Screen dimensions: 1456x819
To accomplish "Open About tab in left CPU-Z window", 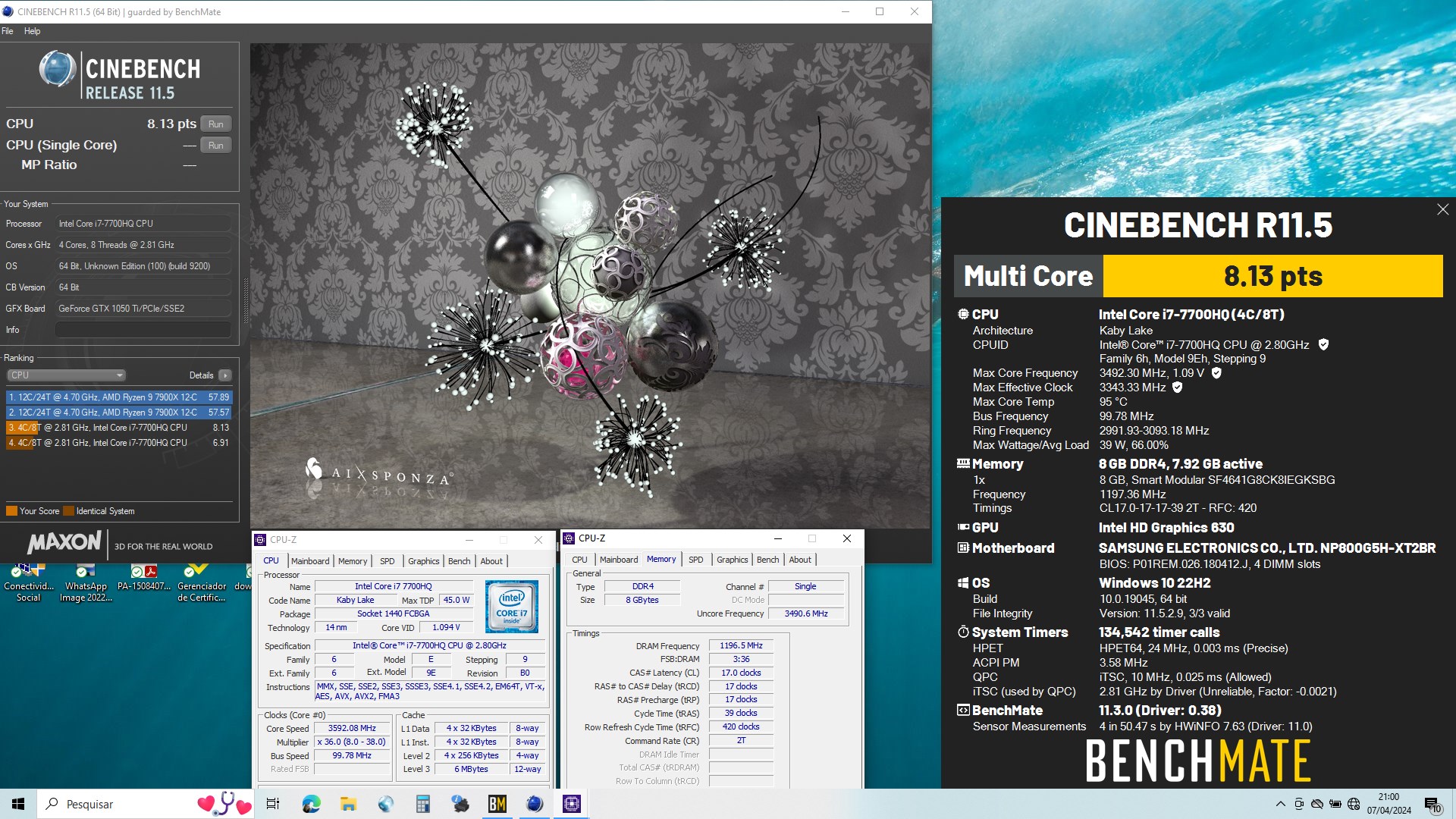I will [491, 561].
